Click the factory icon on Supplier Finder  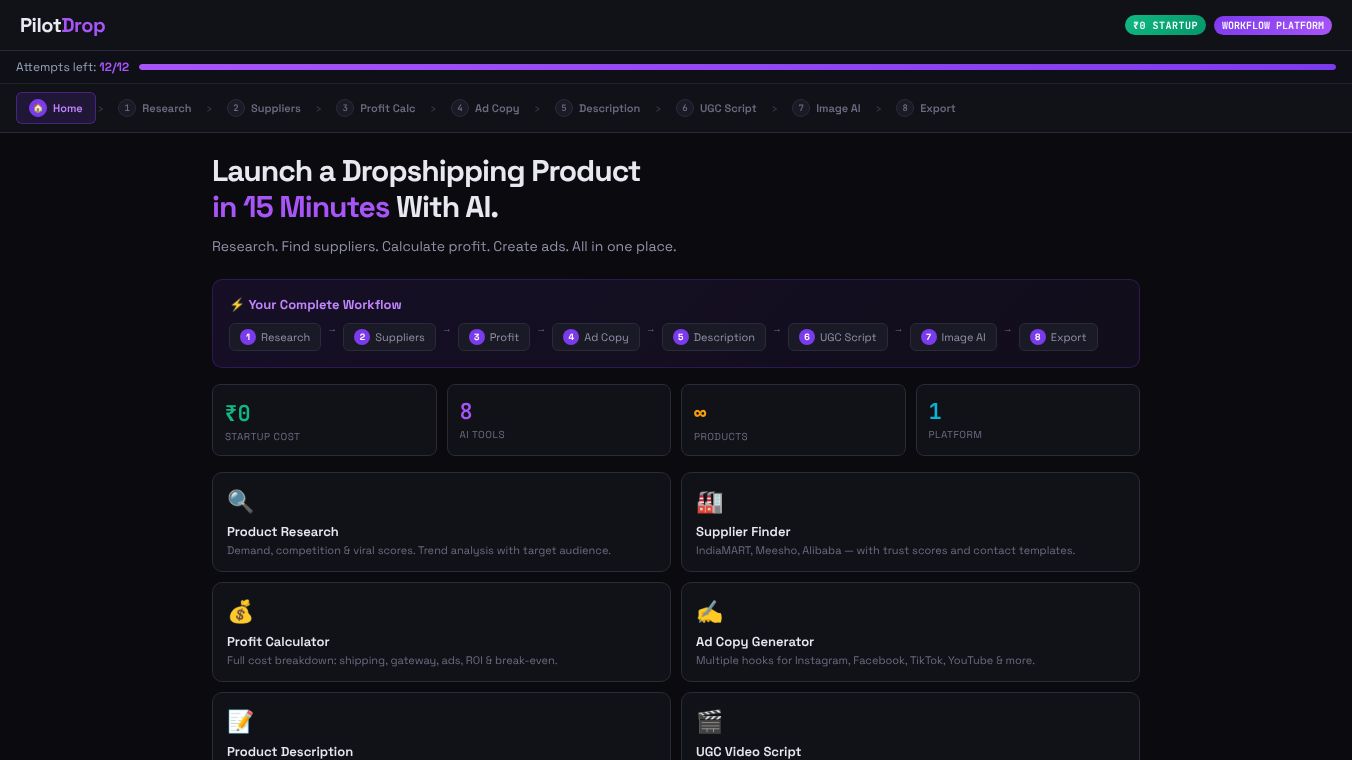point(709,501)
